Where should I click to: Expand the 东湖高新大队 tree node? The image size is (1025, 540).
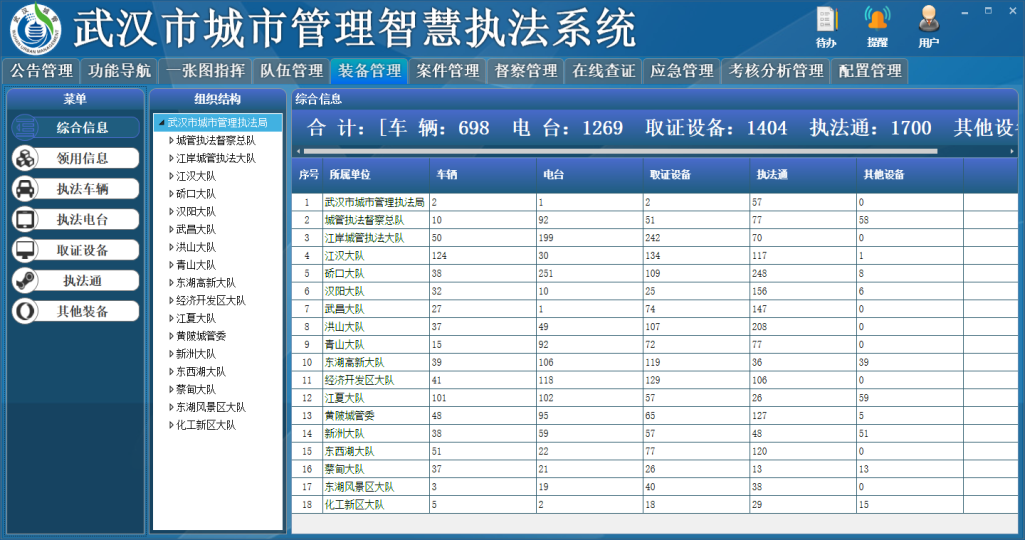[171, 283]
